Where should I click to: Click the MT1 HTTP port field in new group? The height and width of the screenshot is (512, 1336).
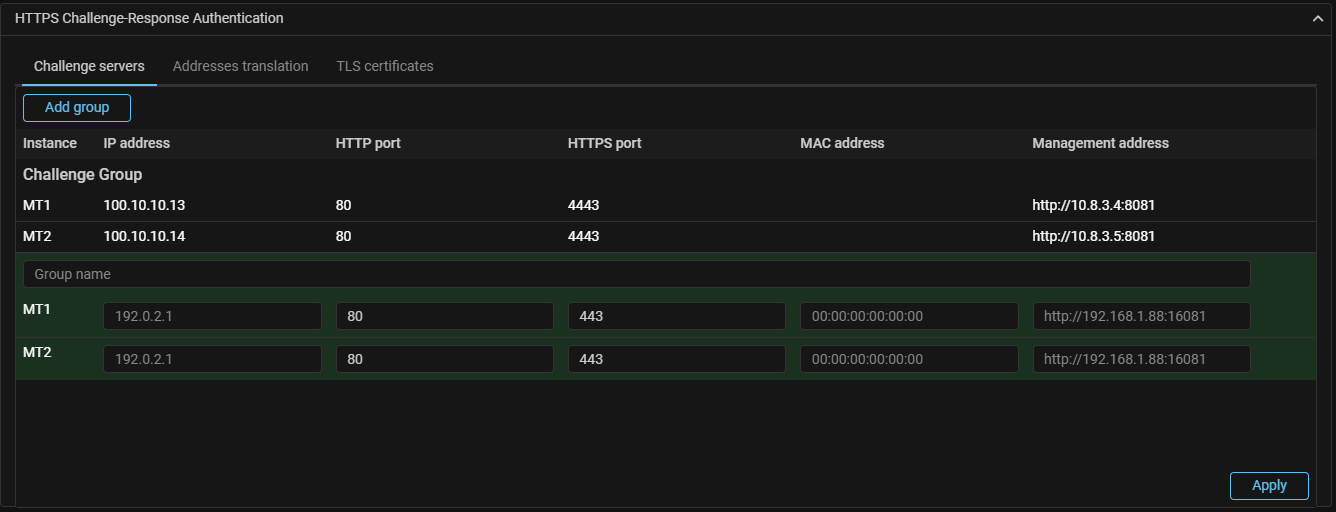444,316
